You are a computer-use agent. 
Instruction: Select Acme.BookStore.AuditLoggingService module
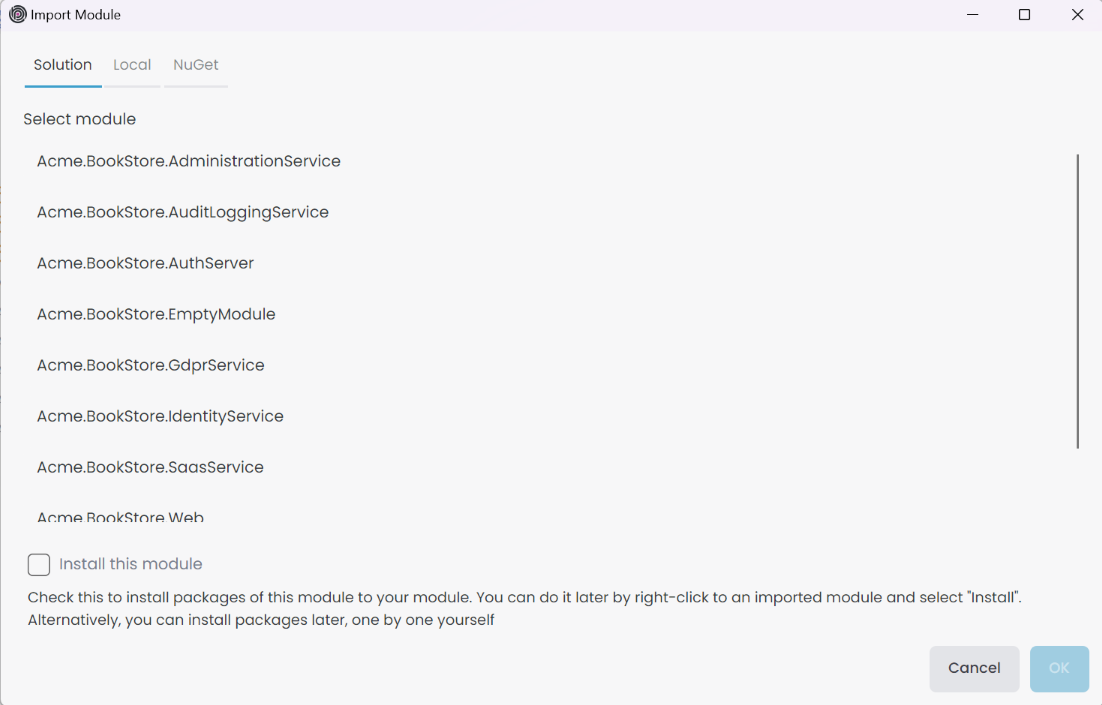click(x=182, y=212)
